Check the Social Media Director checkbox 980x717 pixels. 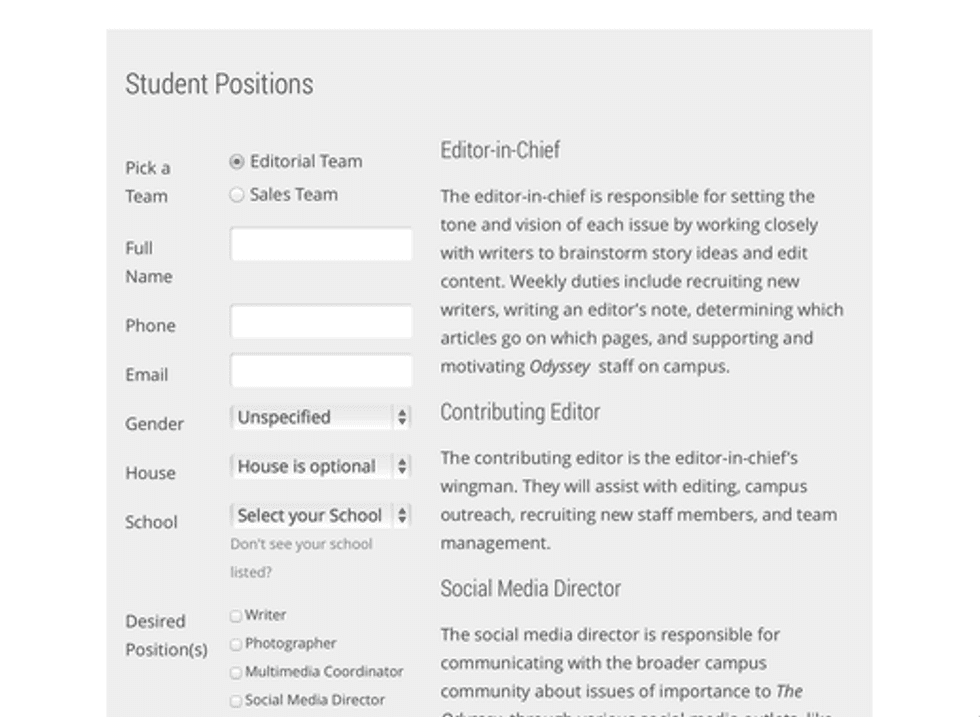point(236,701)
